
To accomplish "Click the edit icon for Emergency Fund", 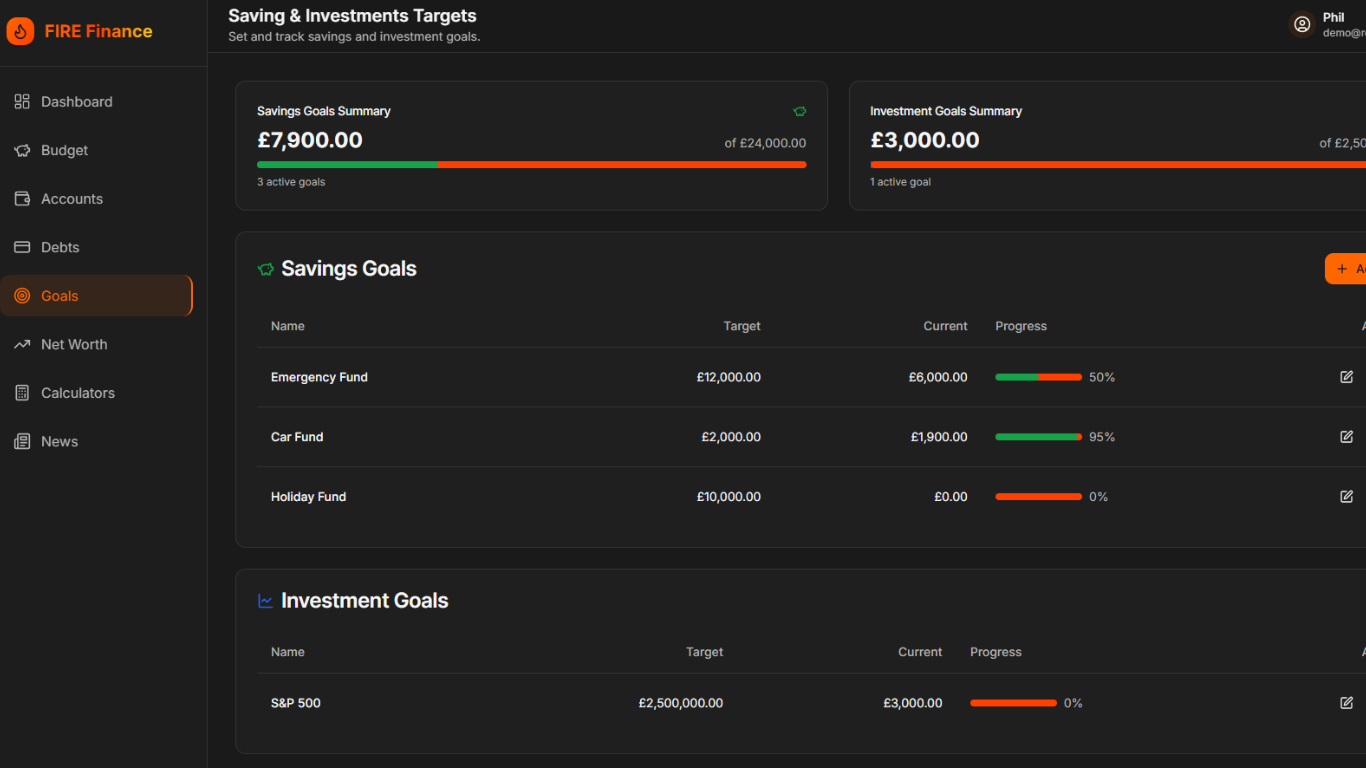I will (1347, 377).
